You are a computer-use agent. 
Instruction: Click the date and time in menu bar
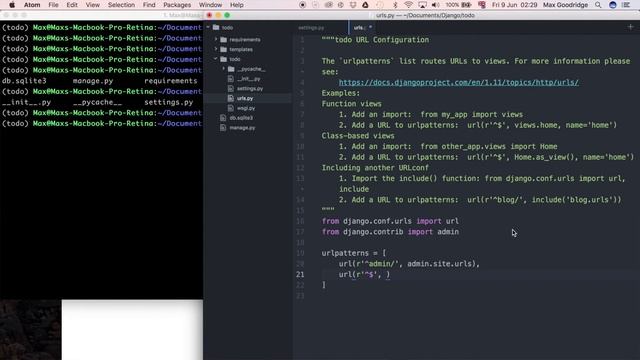(514, 5)
